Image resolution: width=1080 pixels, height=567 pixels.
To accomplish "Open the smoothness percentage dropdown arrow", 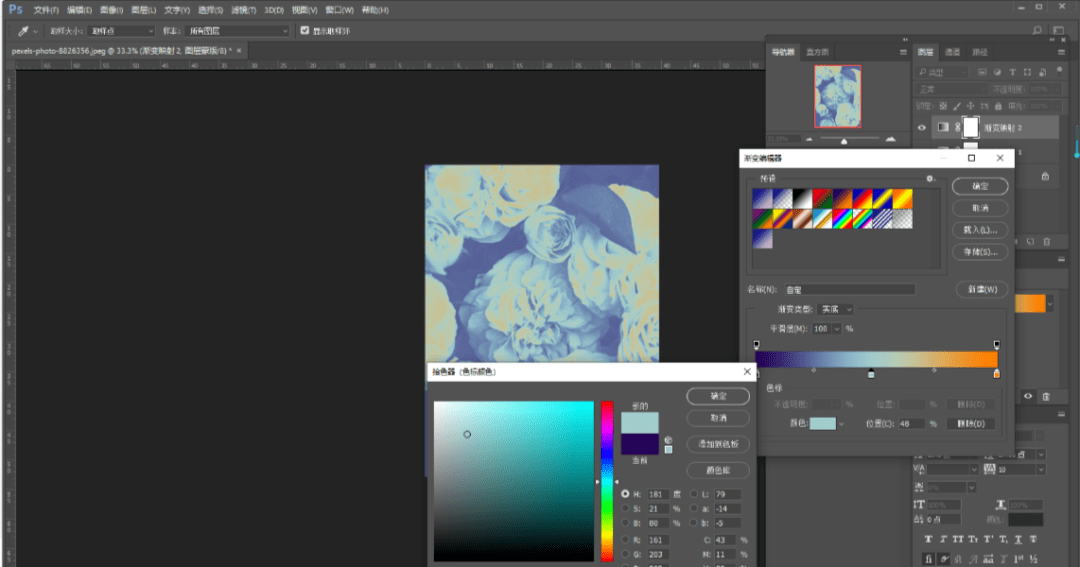I will click(837, 329).
